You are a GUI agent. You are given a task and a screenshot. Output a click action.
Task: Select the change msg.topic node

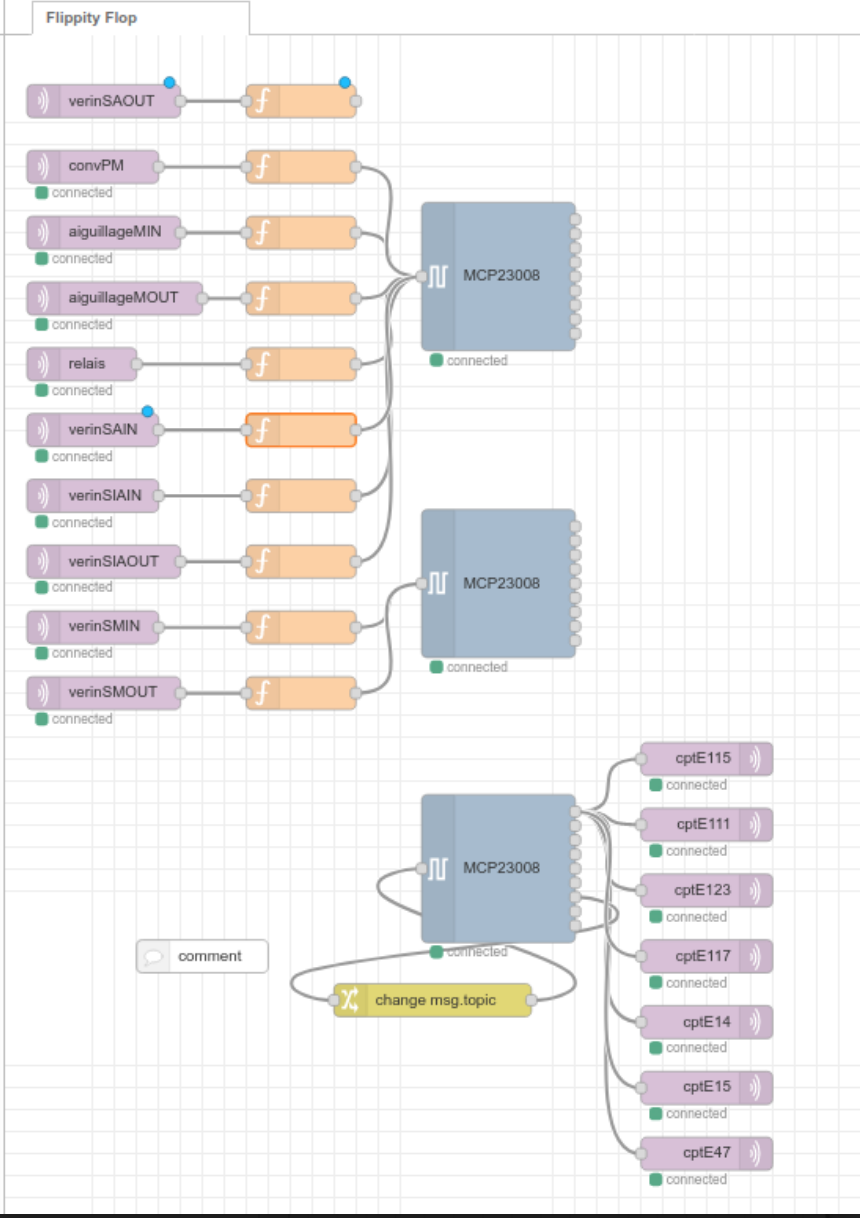coord(433,1000)
